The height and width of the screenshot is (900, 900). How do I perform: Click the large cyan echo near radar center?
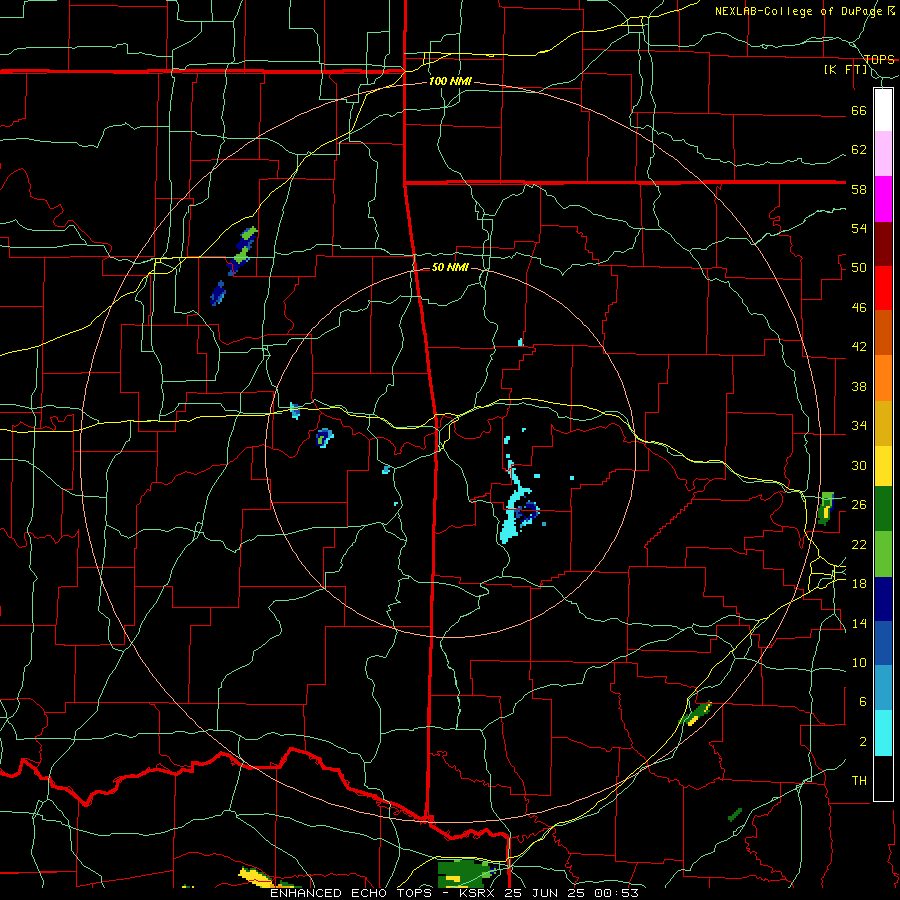click(513, 514)
